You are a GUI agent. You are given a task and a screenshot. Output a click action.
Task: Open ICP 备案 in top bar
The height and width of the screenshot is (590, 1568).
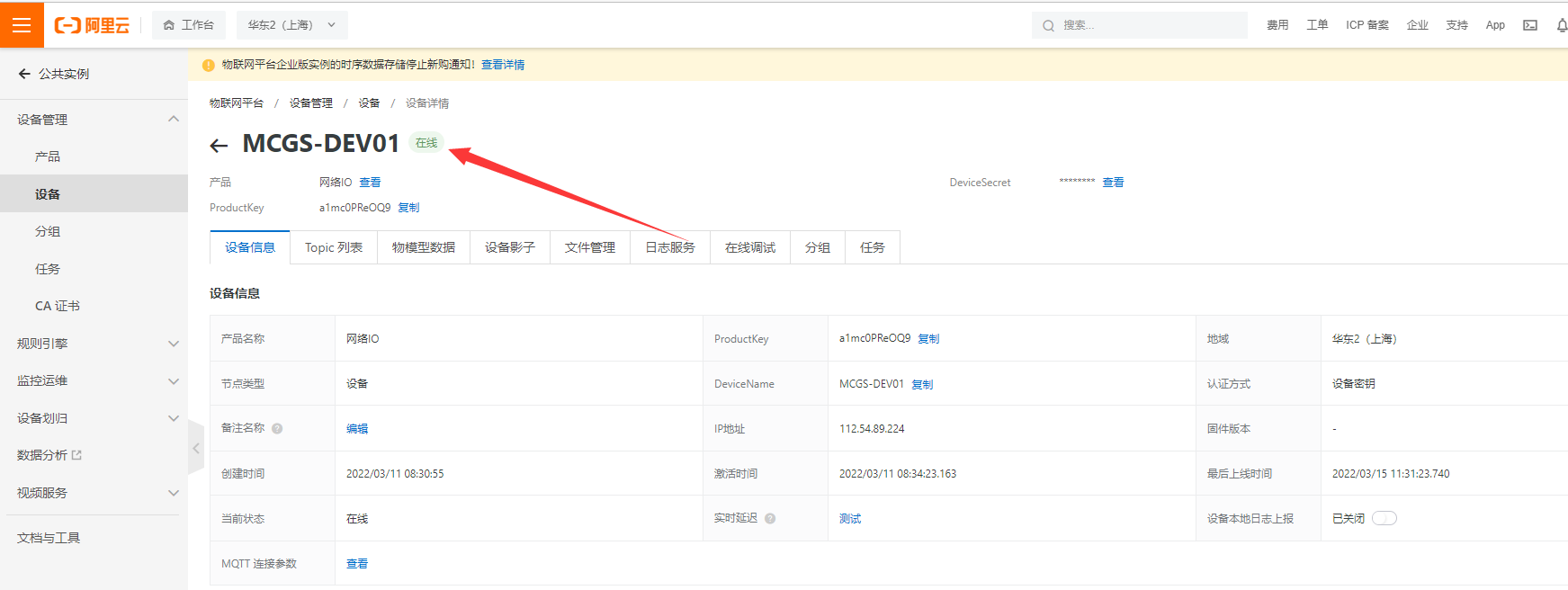click(1367, 25)
